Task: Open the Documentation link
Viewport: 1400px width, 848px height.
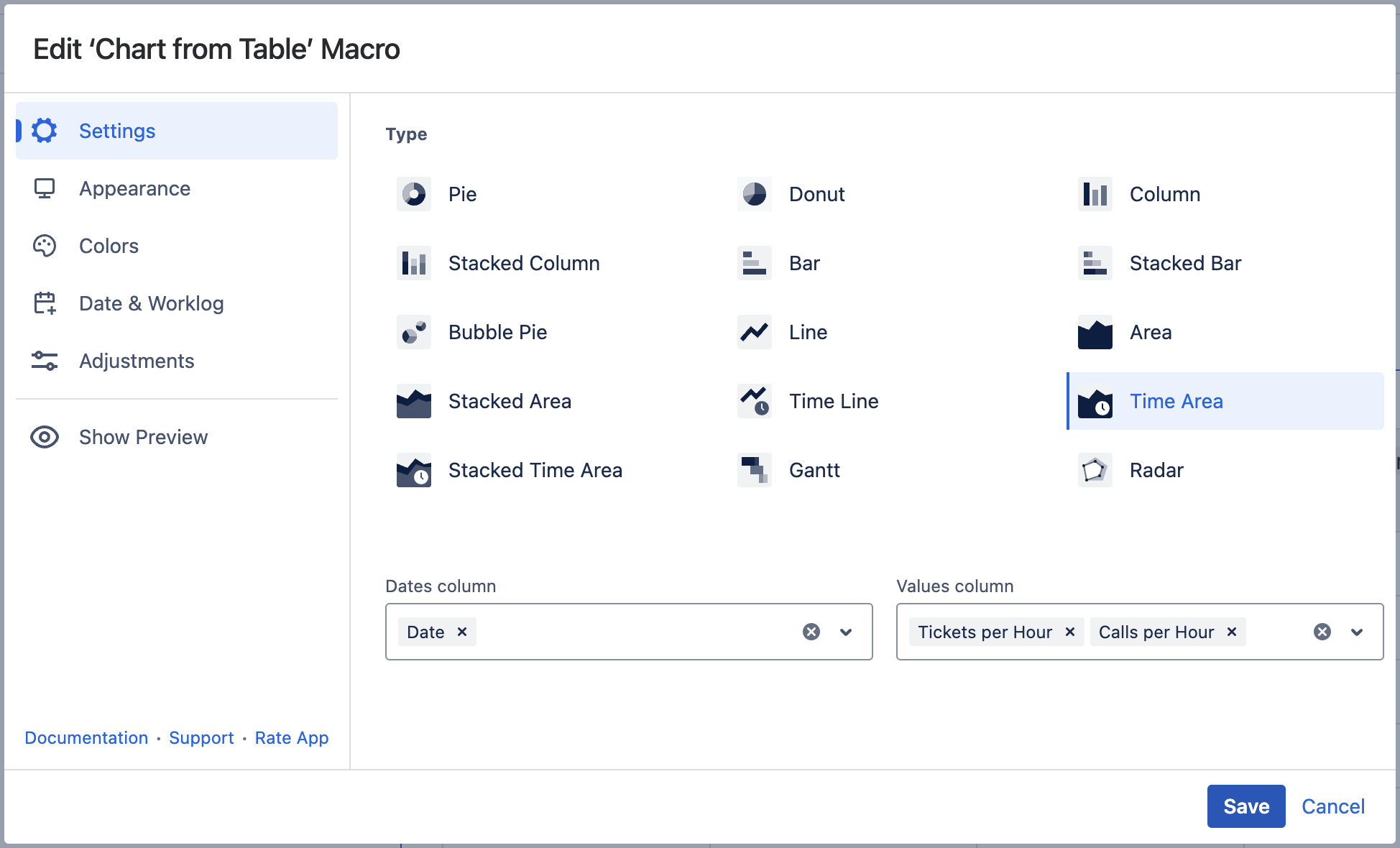Action: [86, 738]
